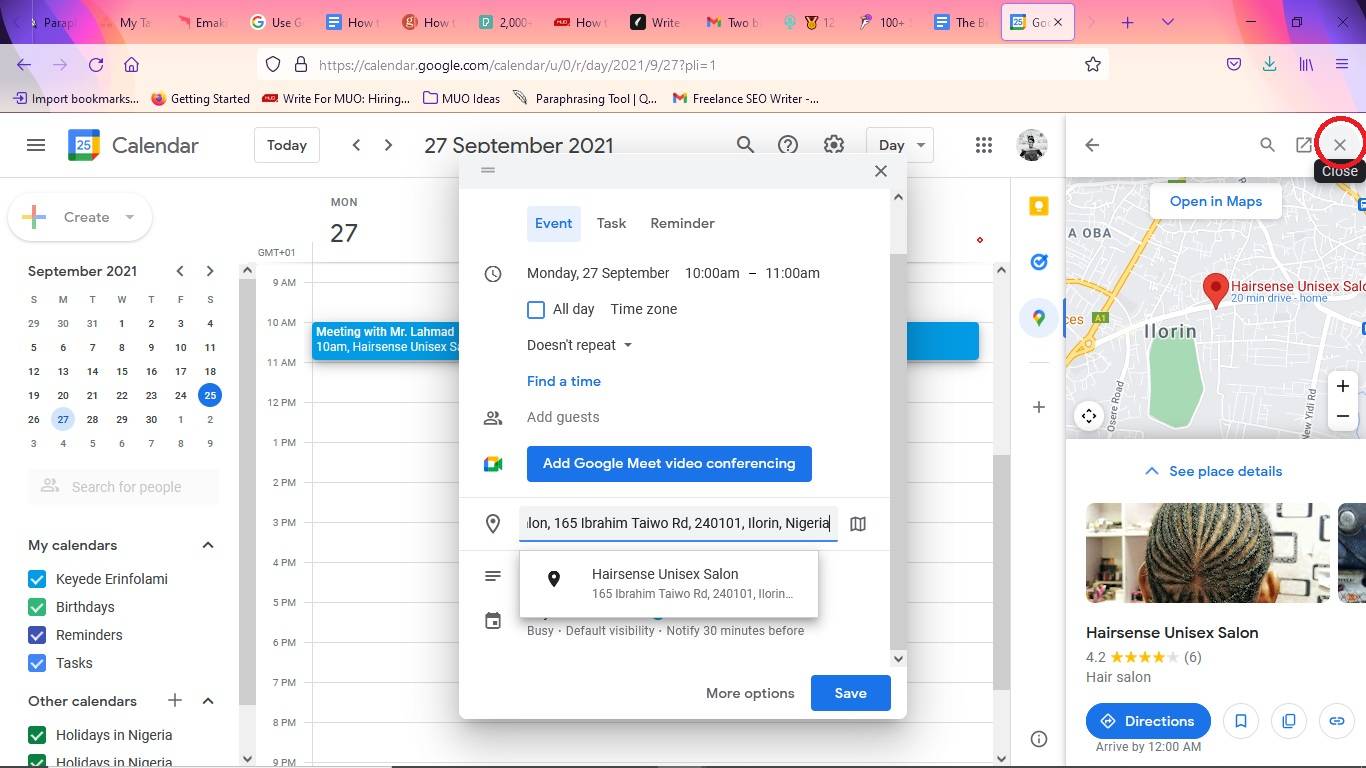Reload the browser page

[96, 65]
